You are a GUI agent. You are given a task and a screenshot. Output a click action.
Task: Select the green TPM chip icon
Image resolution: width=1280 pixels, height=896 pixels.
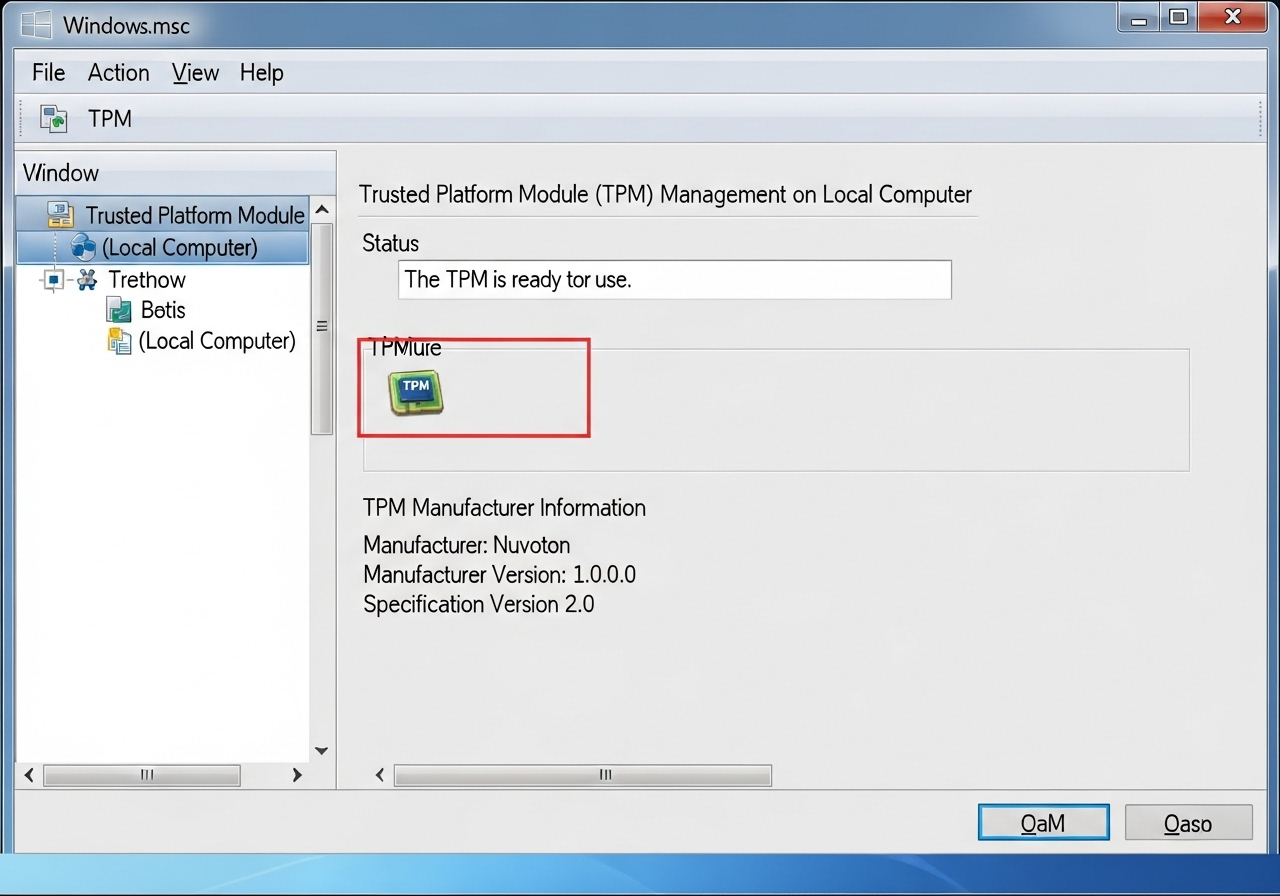point(417,392)
